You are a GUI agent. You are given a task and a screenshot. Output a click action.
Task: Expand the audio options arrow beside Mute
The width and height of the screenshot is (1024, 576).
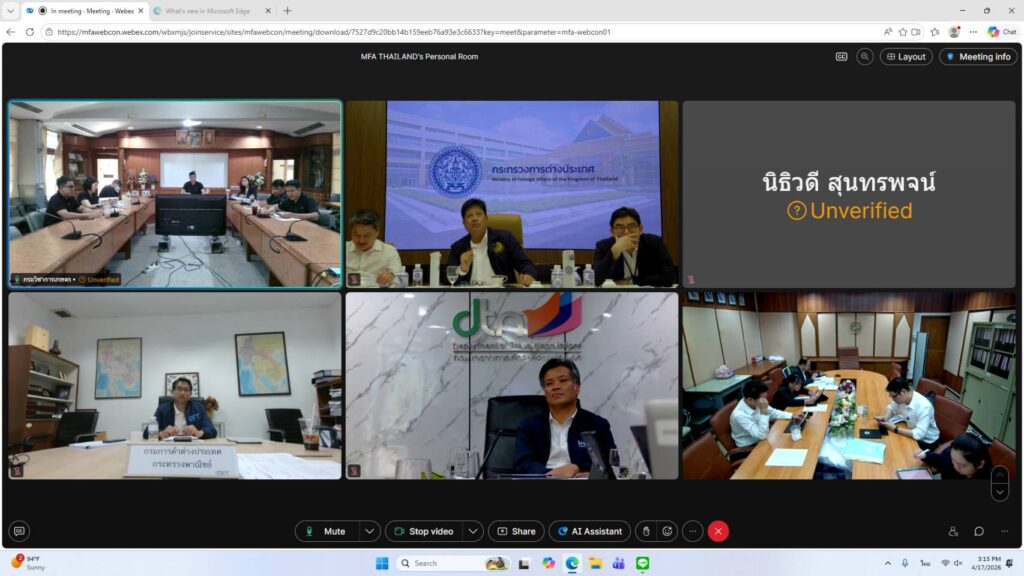pos(370,532)
